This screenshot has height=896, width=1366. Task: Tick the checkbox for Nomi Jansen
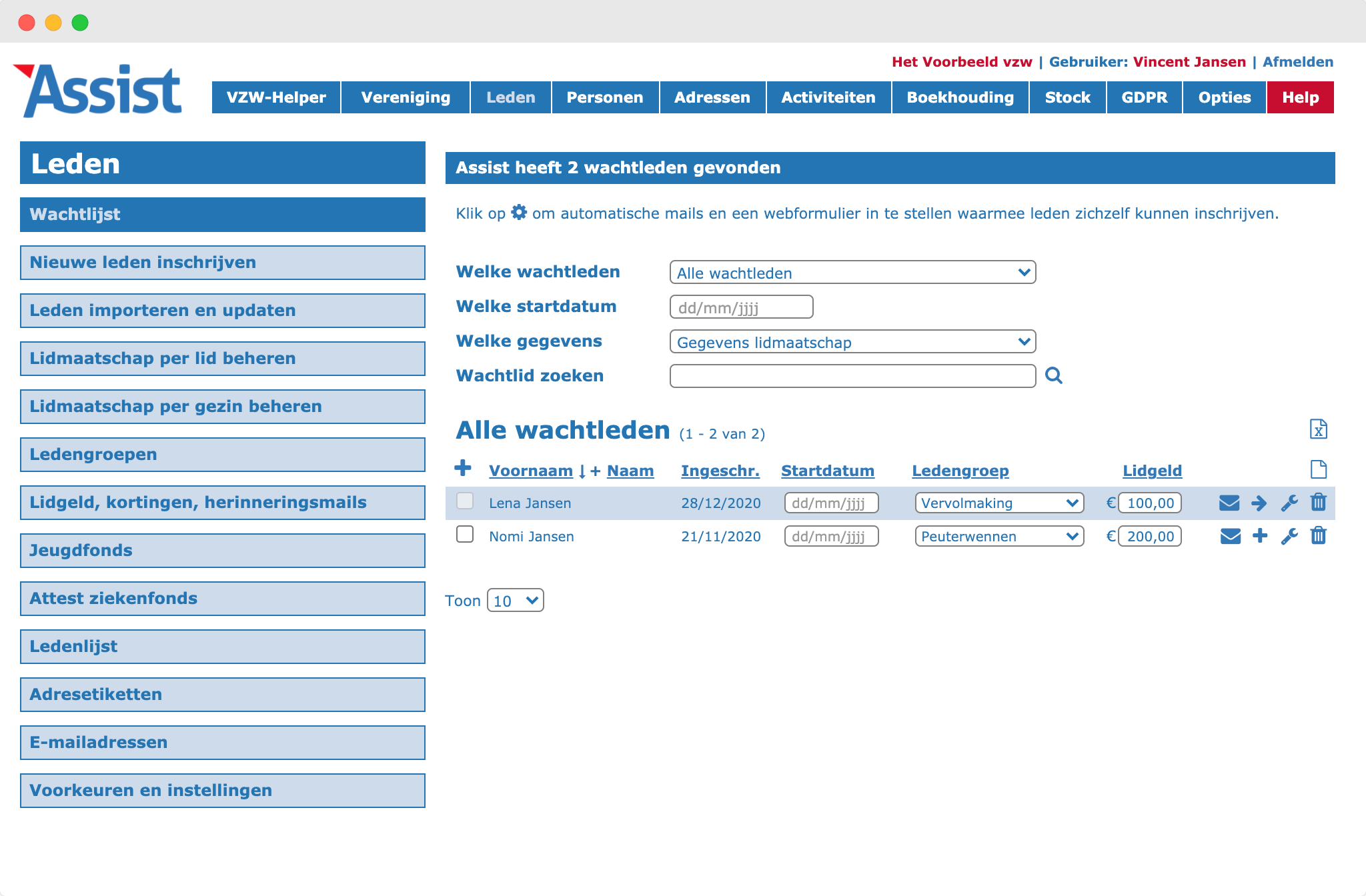click(465, 534)
